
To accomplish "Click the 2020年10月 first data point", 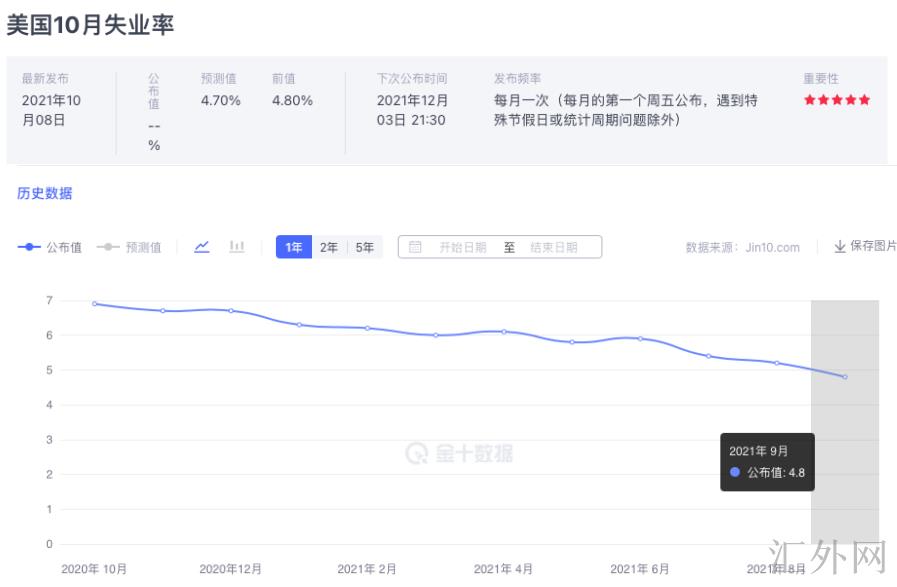I will [x=94, y=303].
